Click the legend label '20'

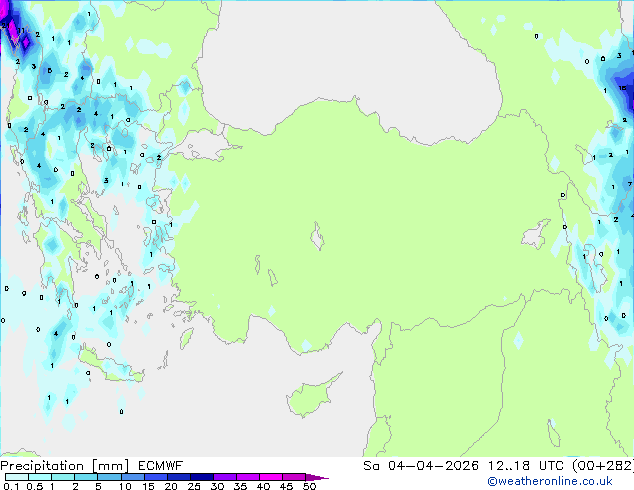pyautogui.click(x=171, y=486)
